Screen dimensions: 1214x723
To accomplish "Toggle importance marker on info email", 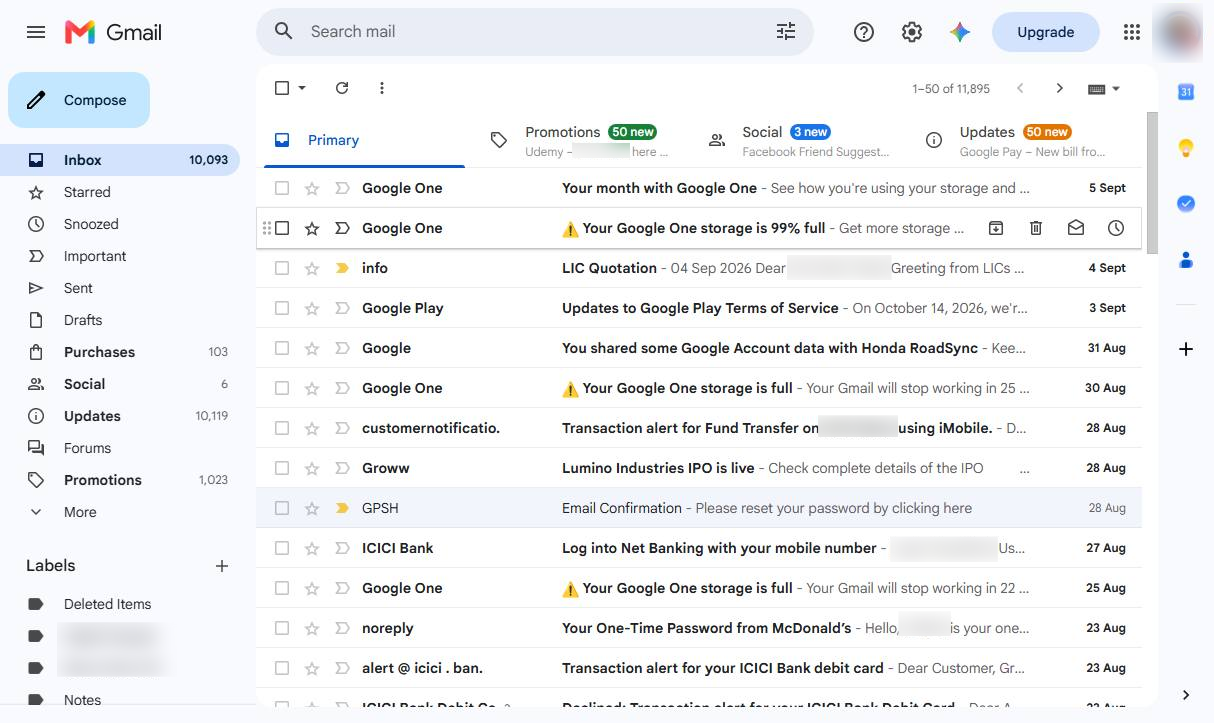I will 342,268.
